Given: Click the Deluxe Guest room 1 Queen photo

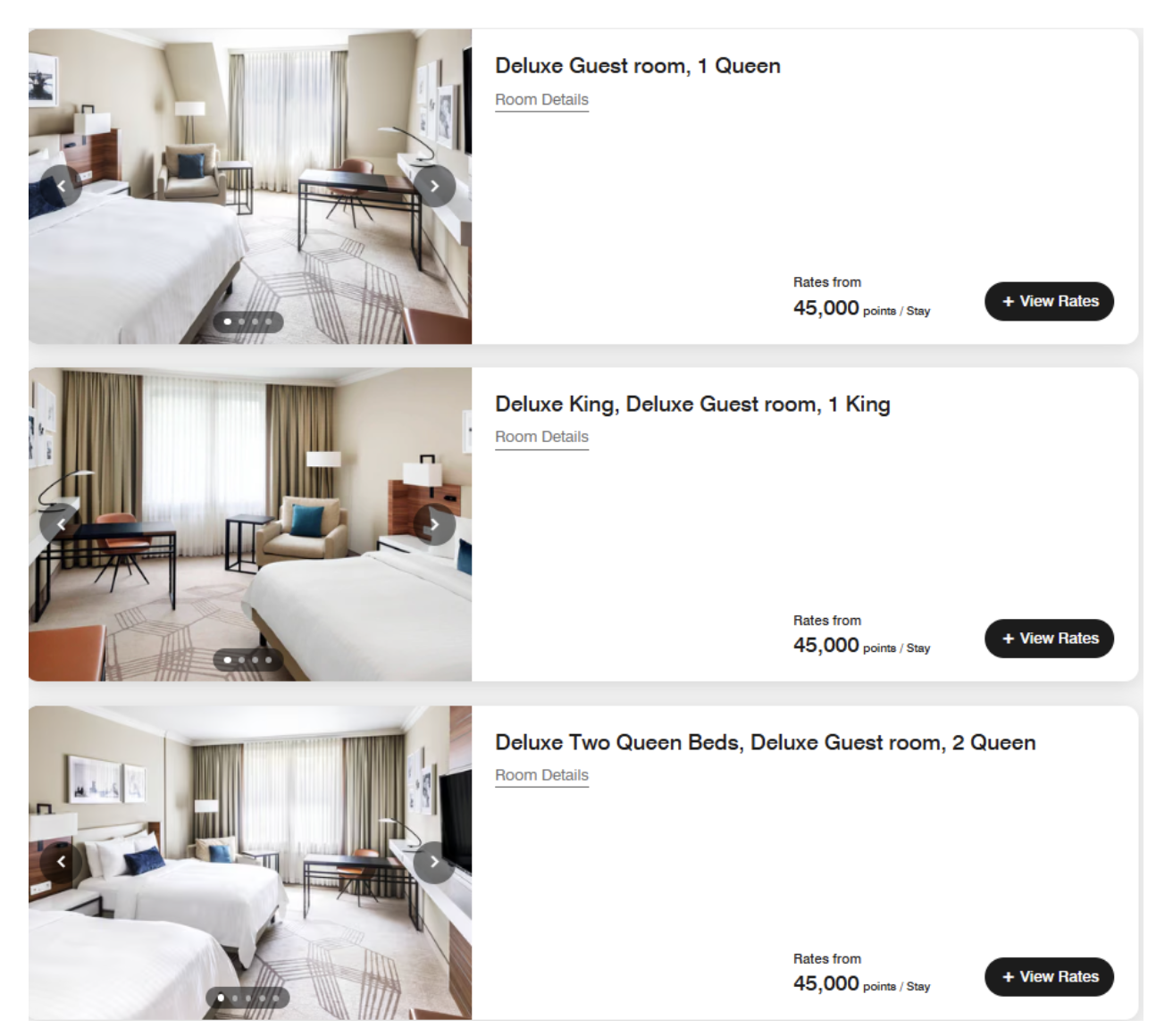Looking at the screenshot, I should 250,186.
